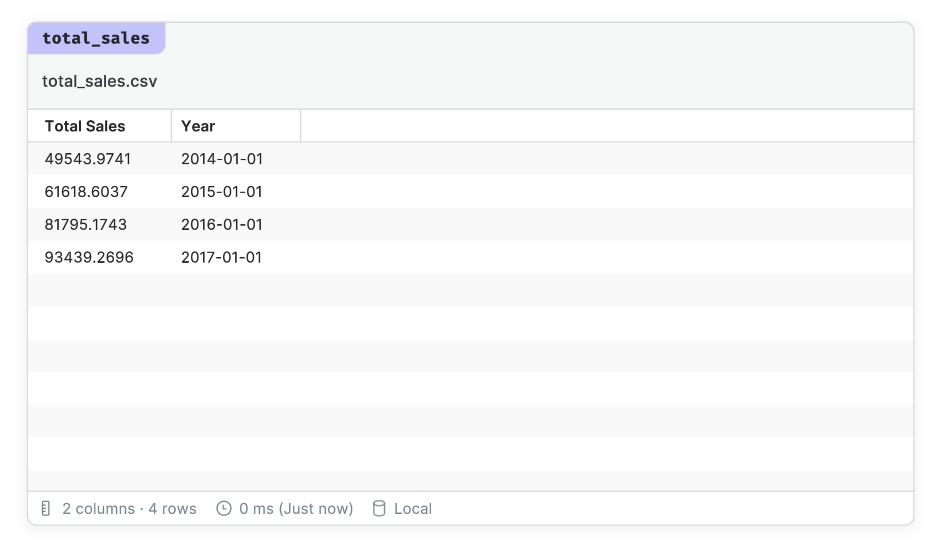Viewport: 945px width, 548px height.
Task: Click the Local data source label
Action: 413,509
